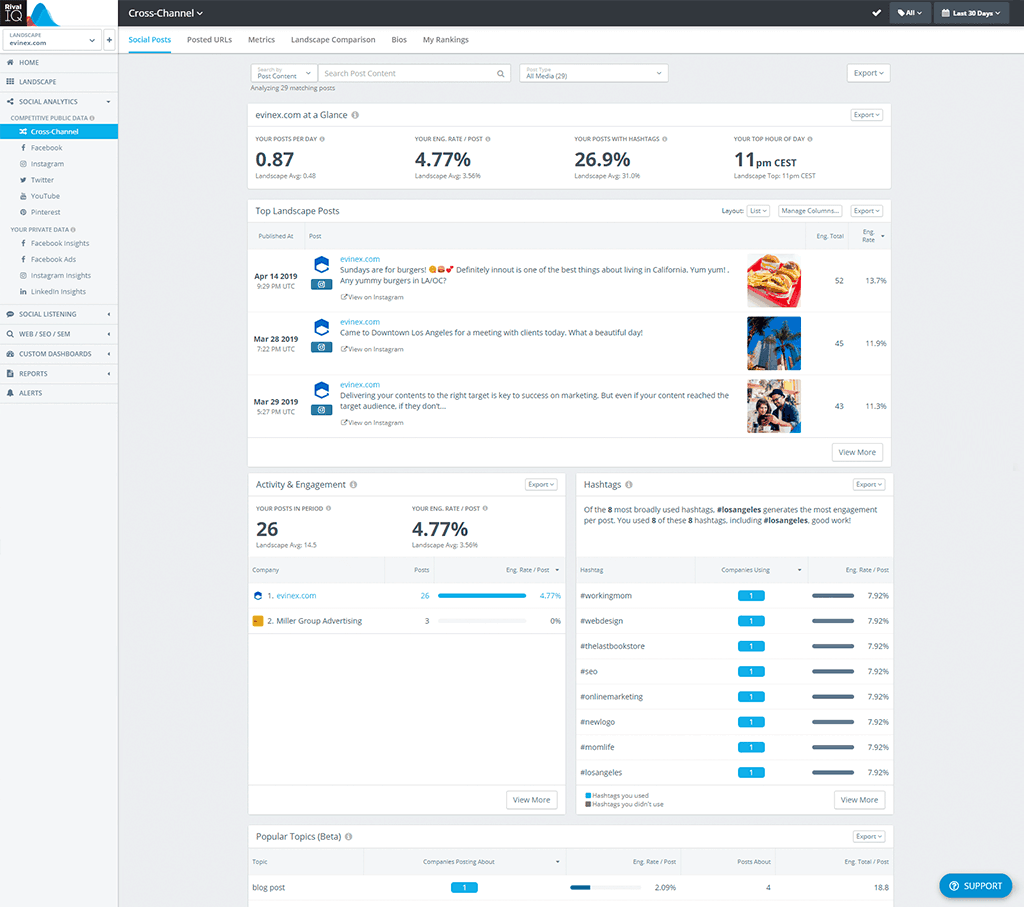
Task: Click the evinex logo on the Mar 28 post
Action: point(321,326)
